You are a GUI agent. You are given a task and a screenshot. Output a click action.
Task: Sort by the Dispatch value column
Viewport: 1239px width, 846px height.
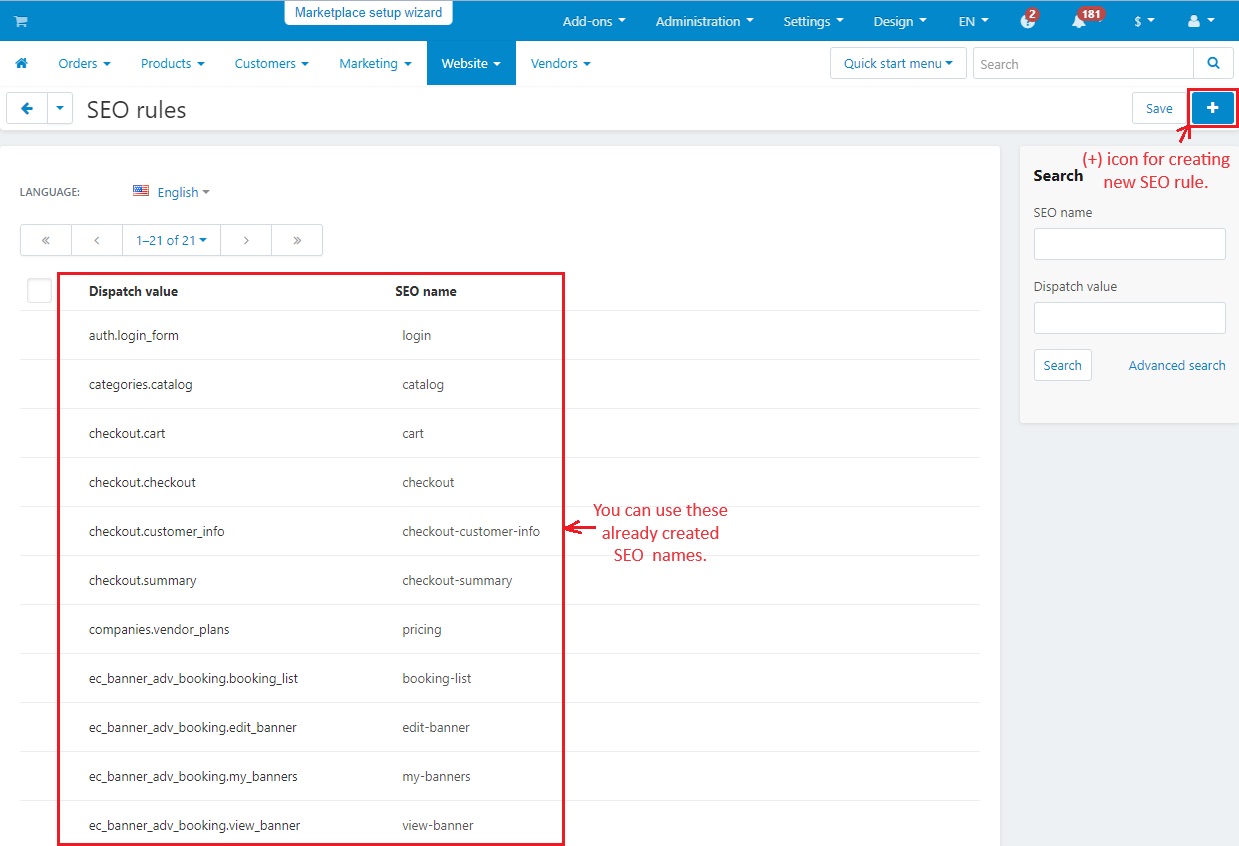pyautogui.click(x=133, y=291)
